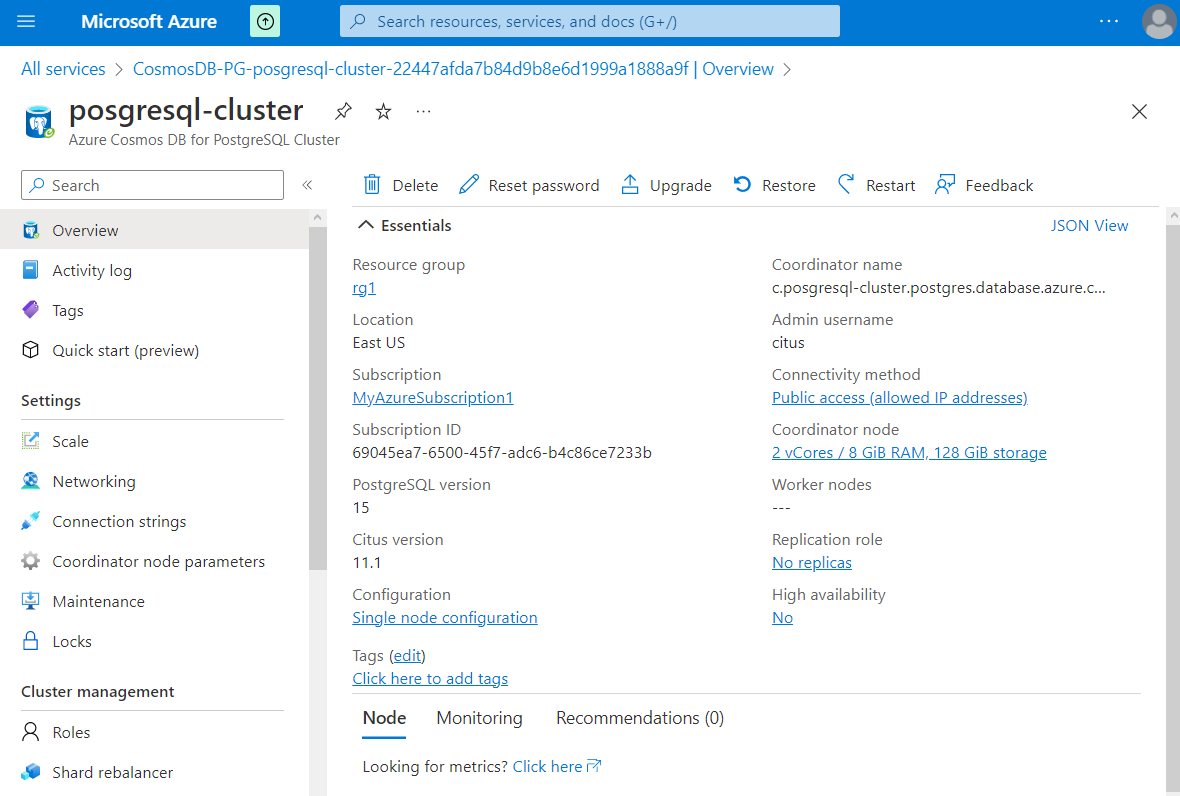This screenshot has height=796, width=1180.
Task: Click the sidebar vertical scrollbar
Action: tap(317, 400)
